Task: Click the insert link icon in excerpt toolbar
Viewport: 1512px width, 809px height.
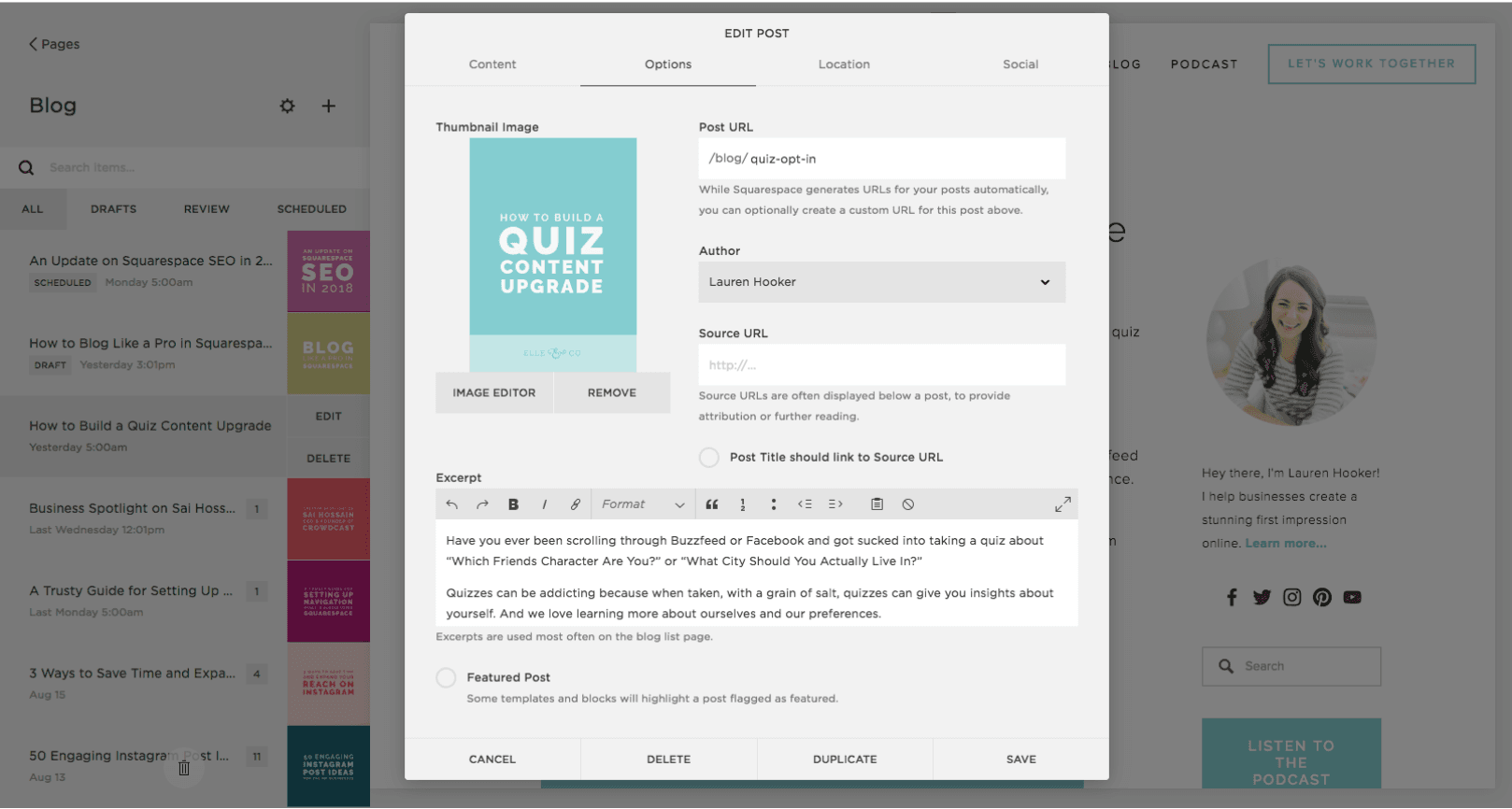Action: (575, 504)
